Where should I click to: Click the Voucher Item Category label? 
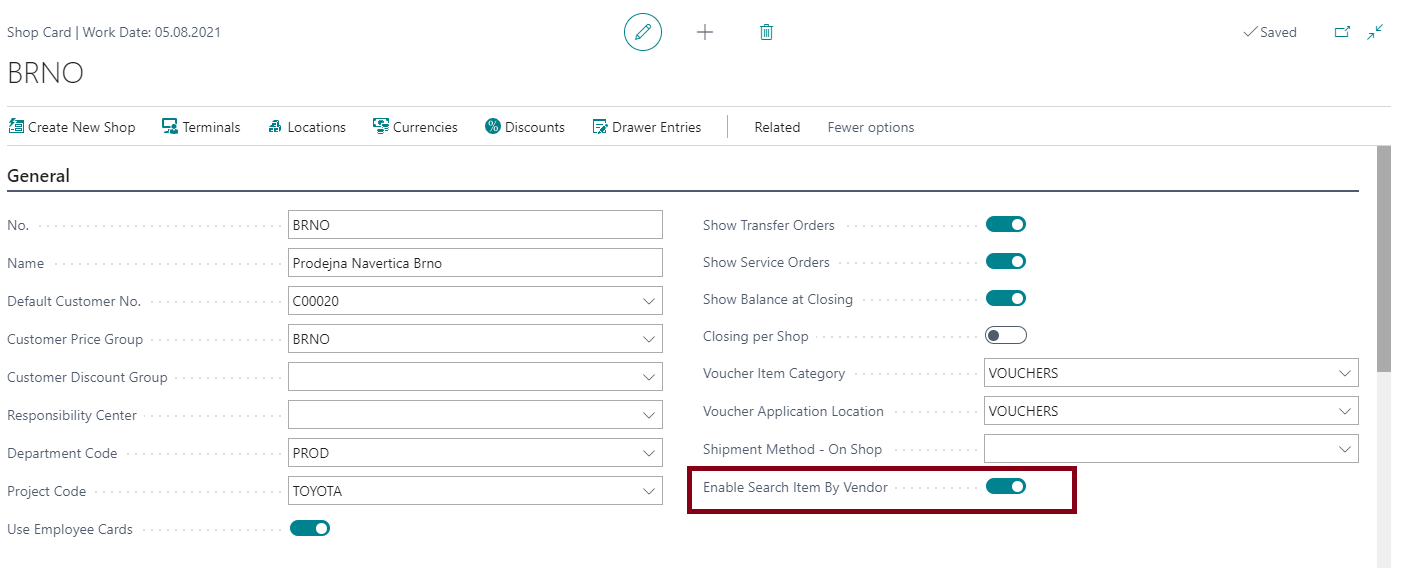(774, 373)
